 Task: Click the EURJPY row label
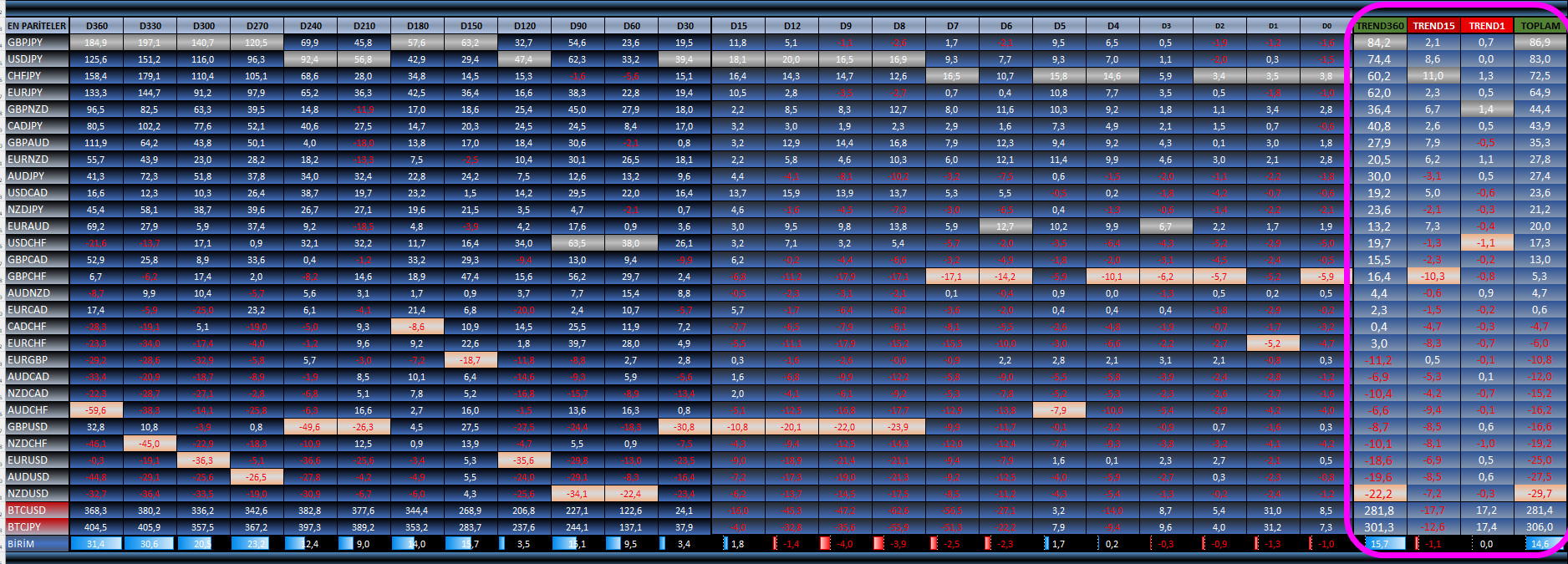click(x=36, y=93)
